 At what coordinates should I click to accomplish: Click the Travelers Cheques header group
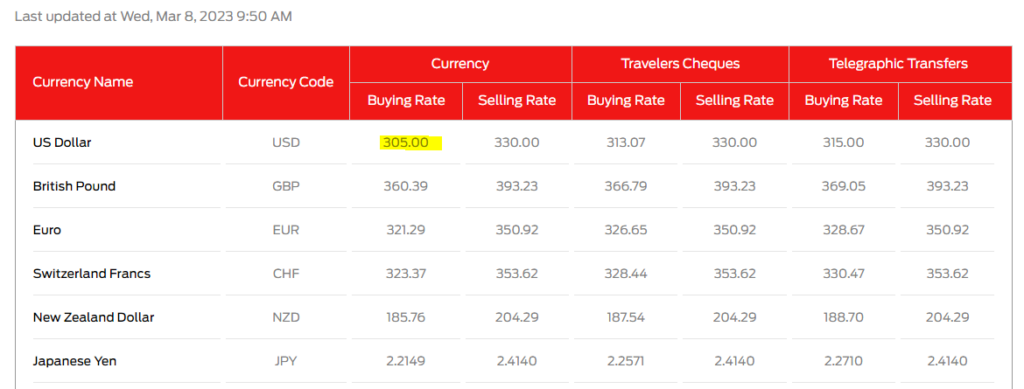click(x=680, y=64)
